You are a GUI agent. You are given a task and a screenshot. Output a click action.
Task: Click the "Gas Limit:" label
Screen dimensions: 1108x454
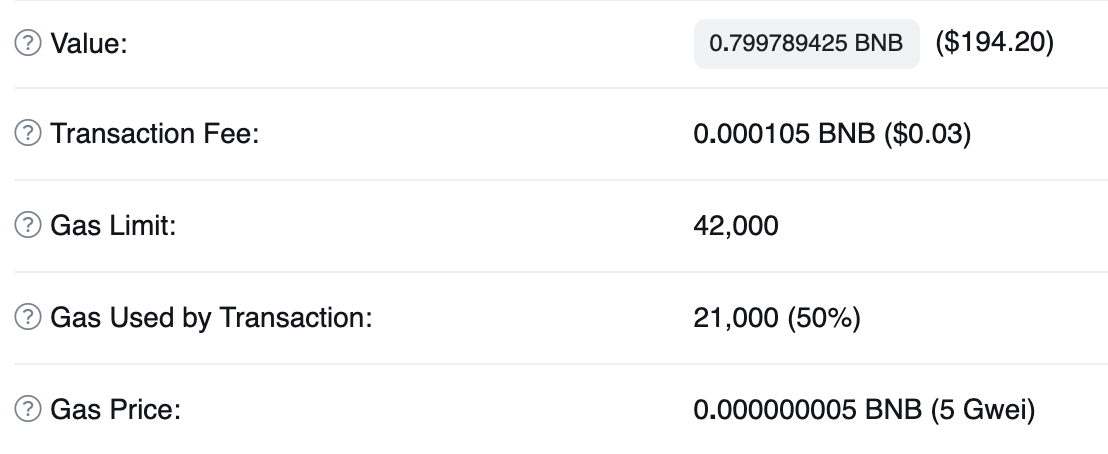pyautogui.click(x=113, y=226)
